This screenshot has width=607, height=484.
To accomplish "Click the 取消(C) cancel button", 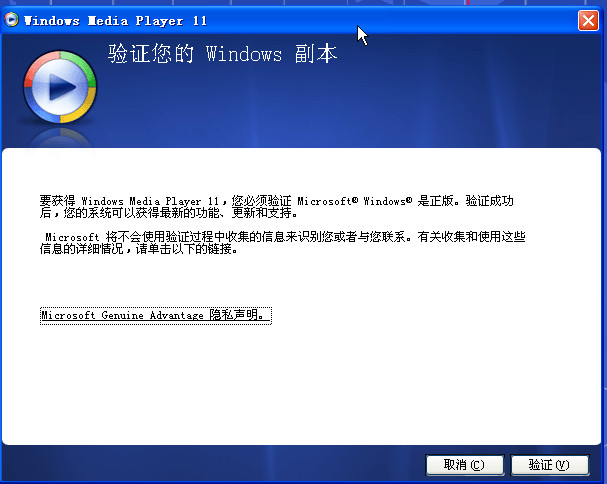I will [x=465, y=464].
